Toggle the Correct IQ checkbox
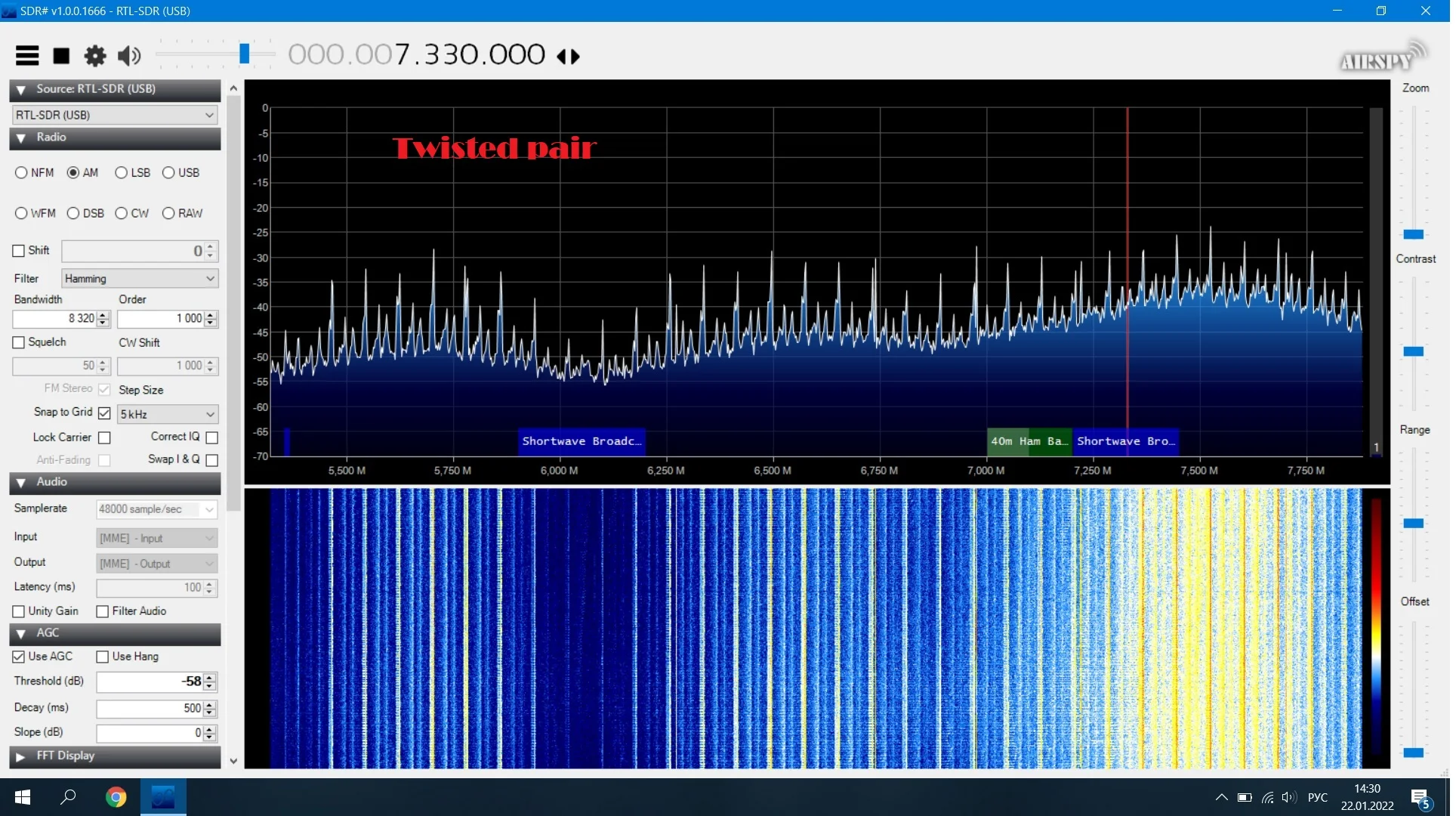The image size is (1456, 816). 212,438
